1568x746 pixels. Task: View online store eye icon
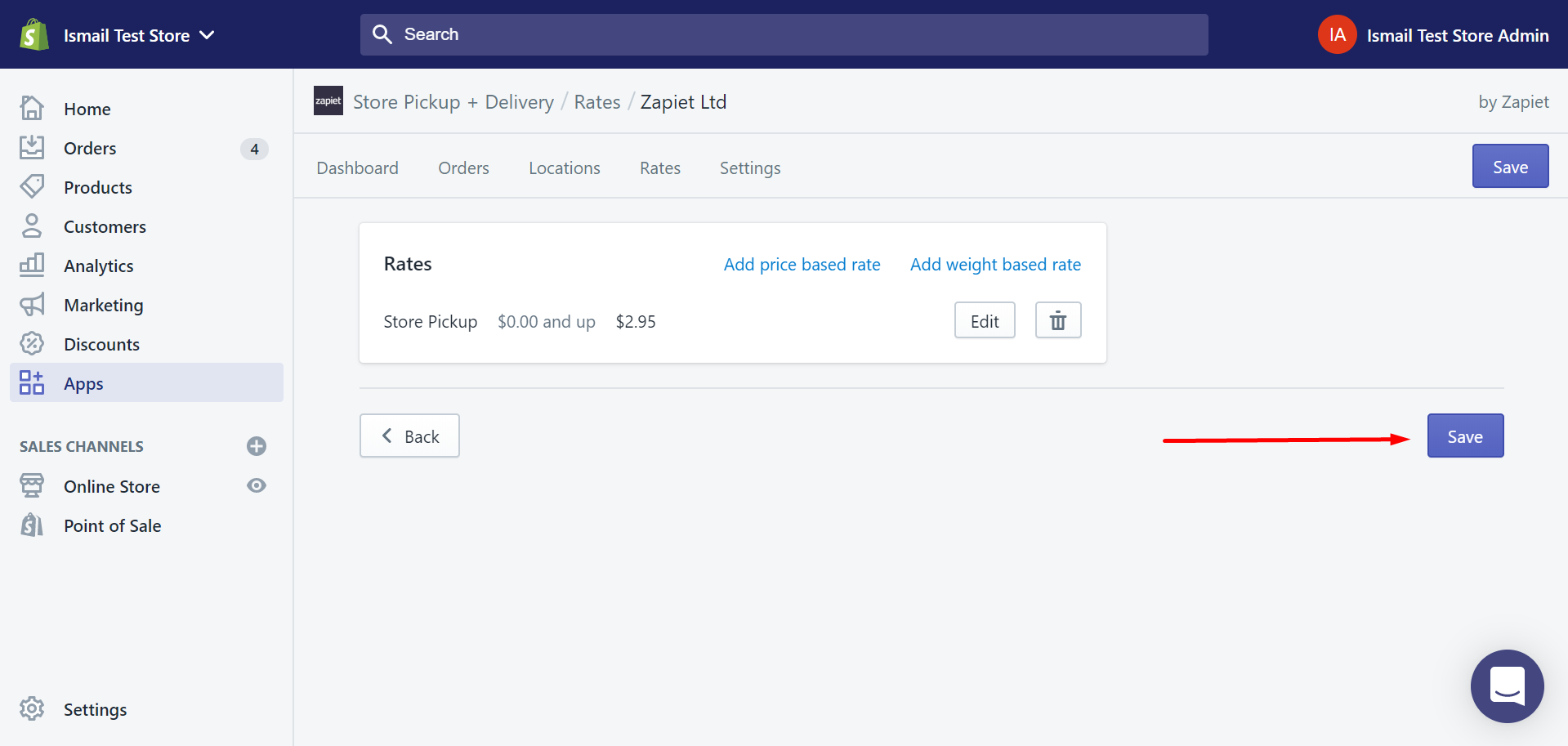pyautogui.click(x=257, y=485)
